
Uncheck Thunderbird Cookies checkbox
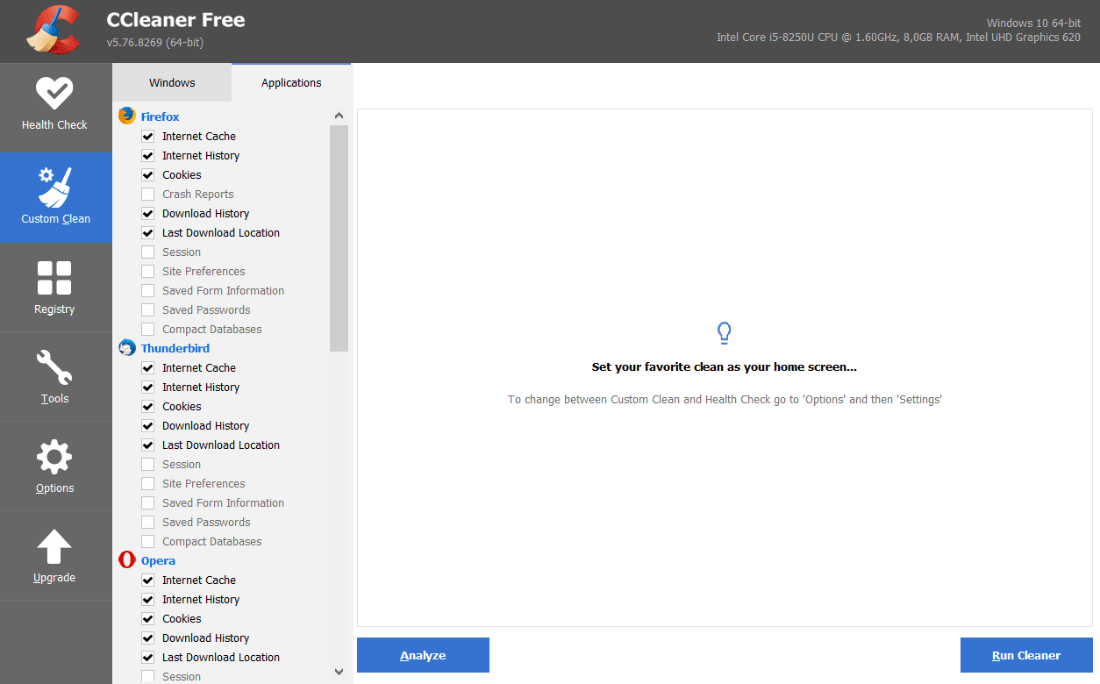[148, 406]
